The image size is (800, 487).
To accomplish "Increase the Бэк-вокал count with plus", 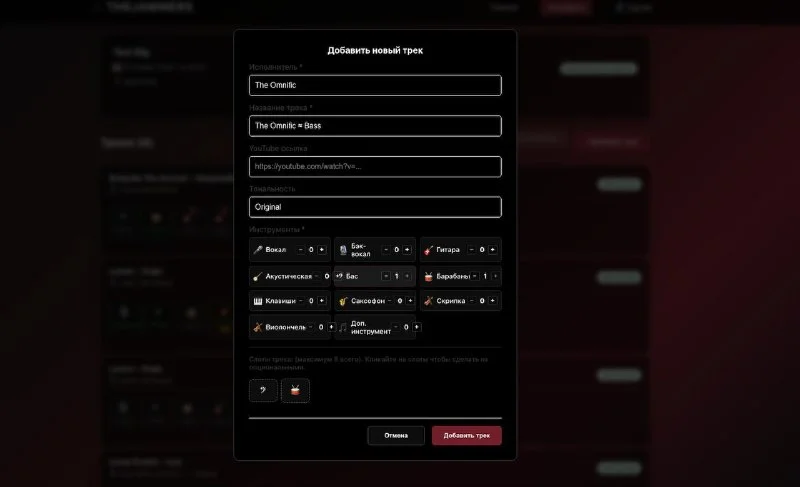I will (407, 250).
